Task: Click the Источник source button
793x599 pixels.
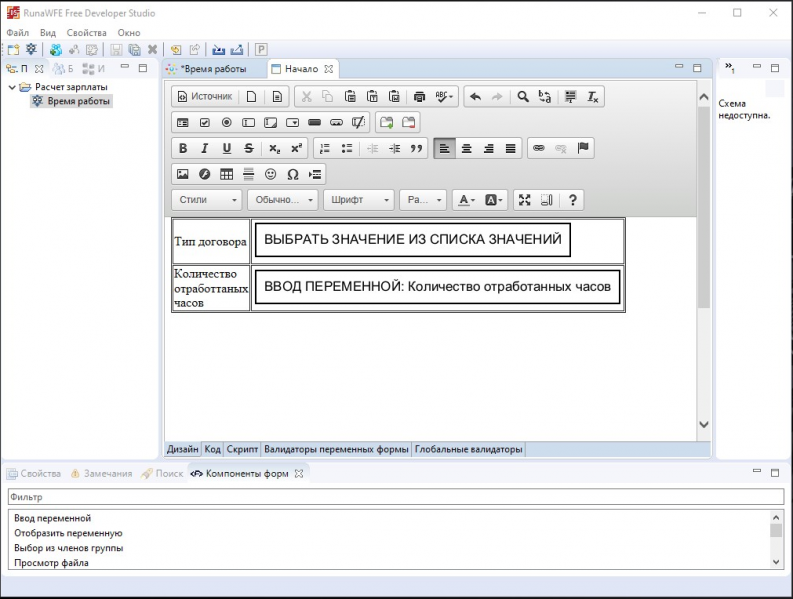Action: click(x=205, y=97)
